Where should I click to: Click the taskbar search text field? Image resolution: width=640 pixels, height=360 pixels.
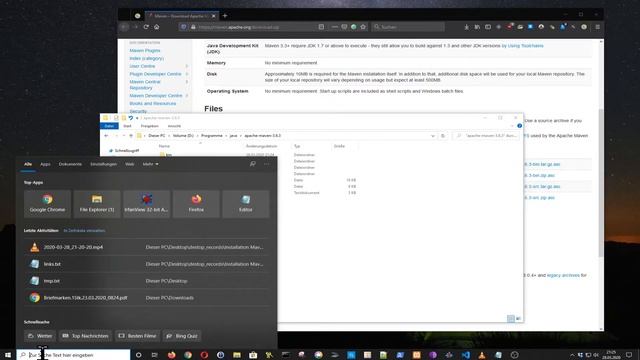click(x=73, y=355)
